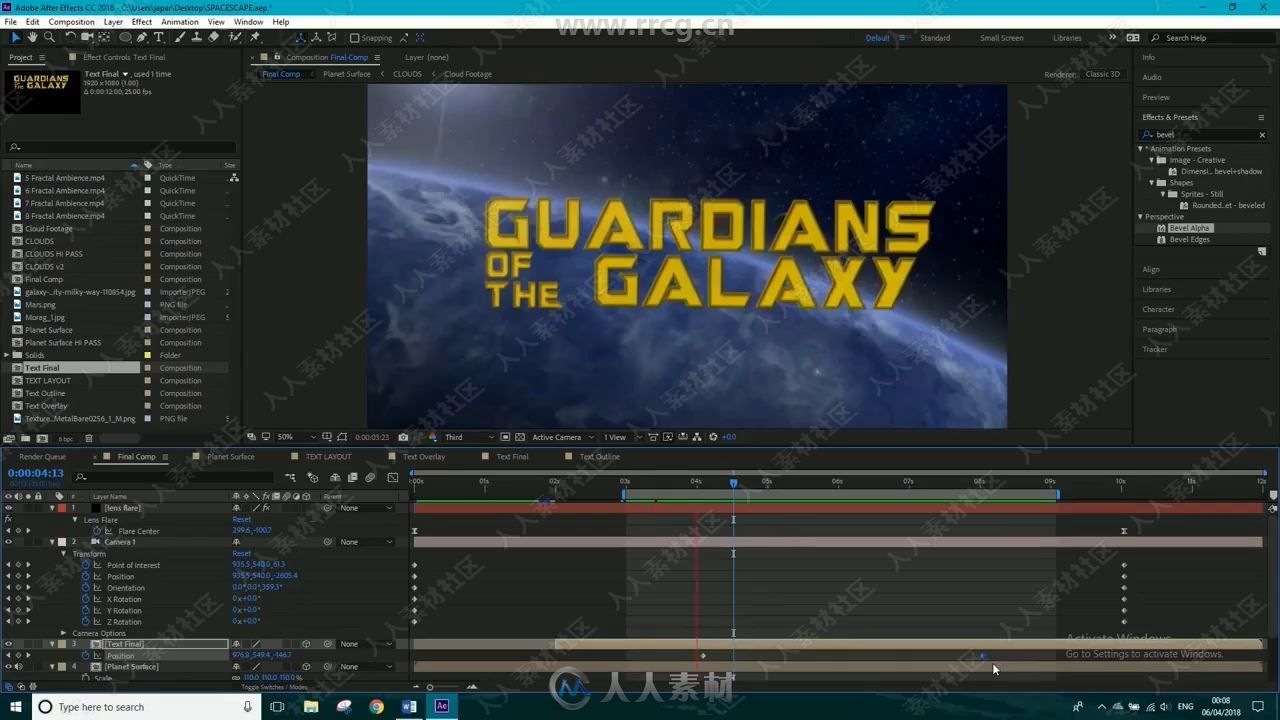The height and width of the screenshot is (720, 1280).
Task: Select the Horizontal Type tool
Action: click(158, 37)
